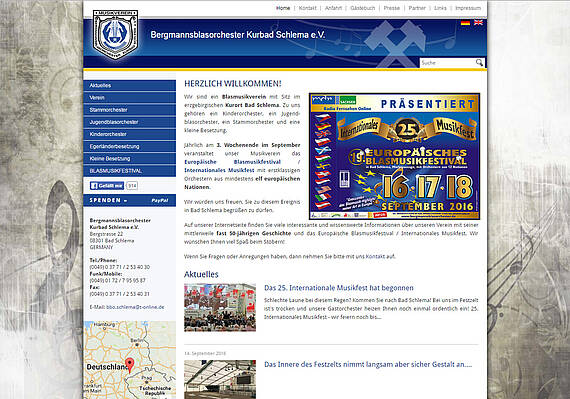The width and height of the screenshot is (570, 399).
Task: Switch to German language flag
Action: point(465,23)
